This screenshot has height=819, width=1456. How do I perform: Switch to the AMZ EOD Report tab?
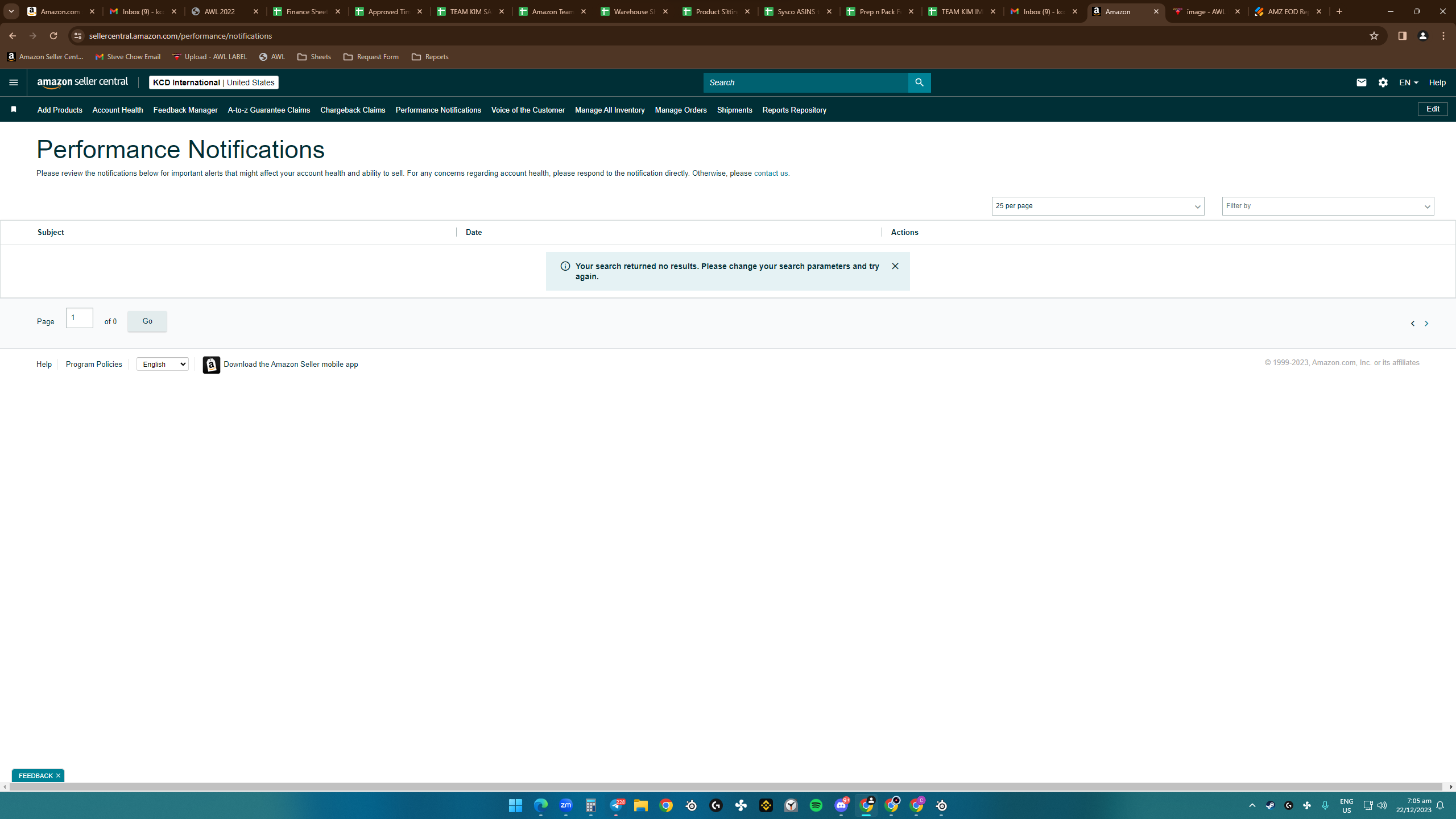1289,11
